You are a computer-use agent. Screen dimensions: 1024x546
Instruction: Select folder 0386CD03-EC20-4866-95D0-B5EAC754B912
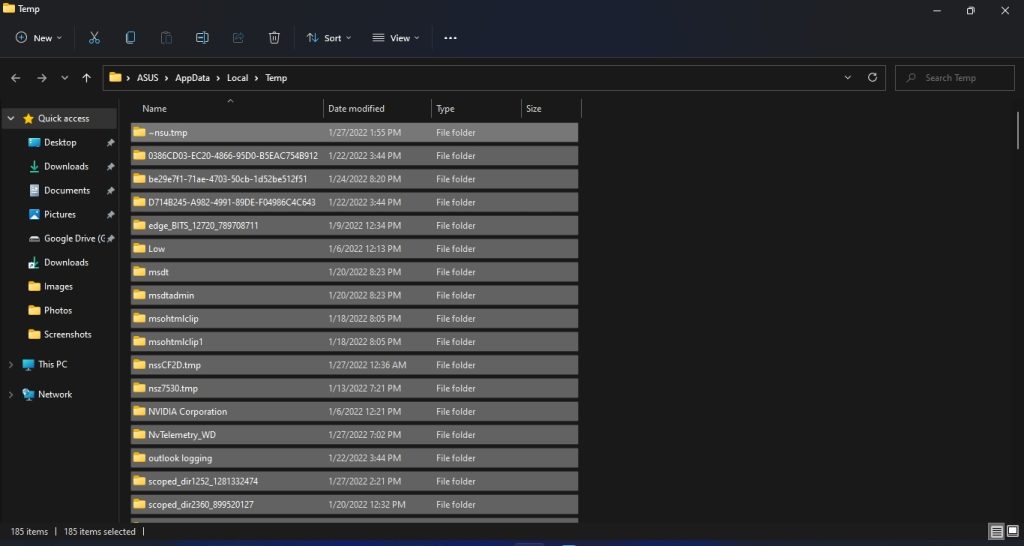point(354,155)
